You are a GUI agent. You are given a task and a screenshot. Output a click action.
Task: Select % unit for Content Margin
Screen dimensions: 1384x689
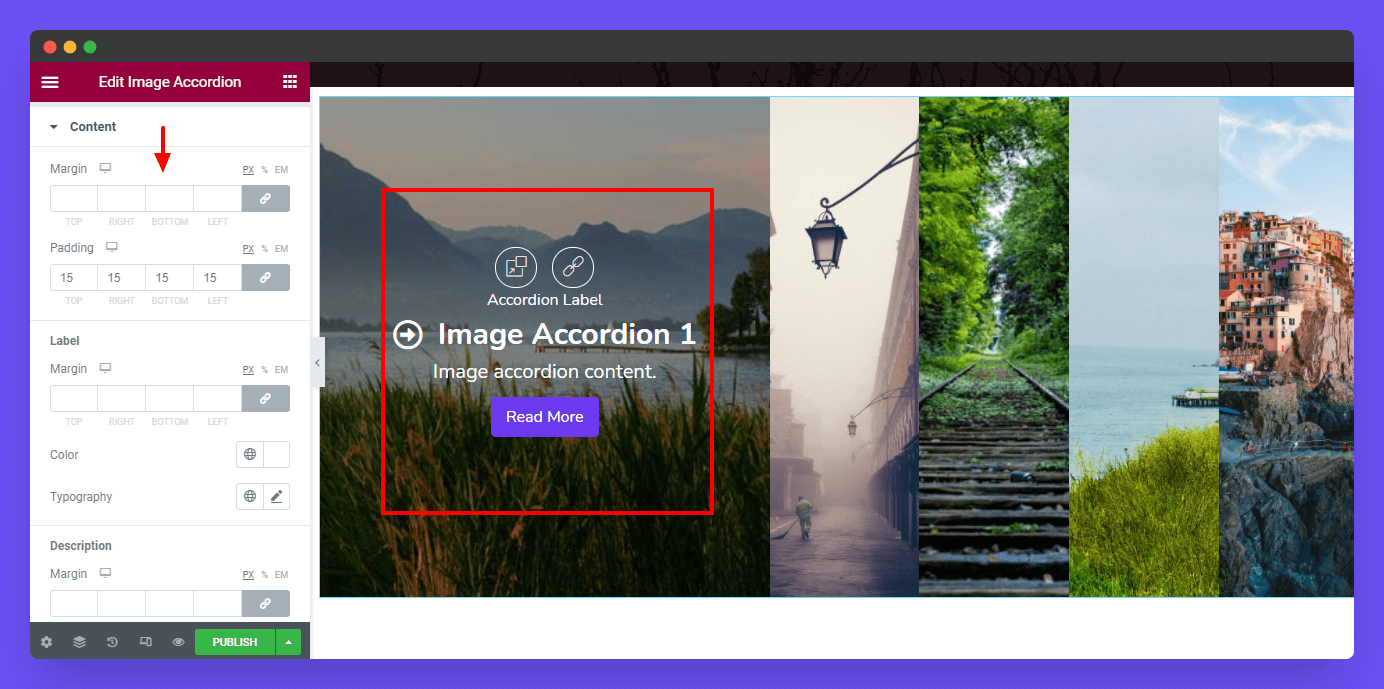(x=265, y=170)
